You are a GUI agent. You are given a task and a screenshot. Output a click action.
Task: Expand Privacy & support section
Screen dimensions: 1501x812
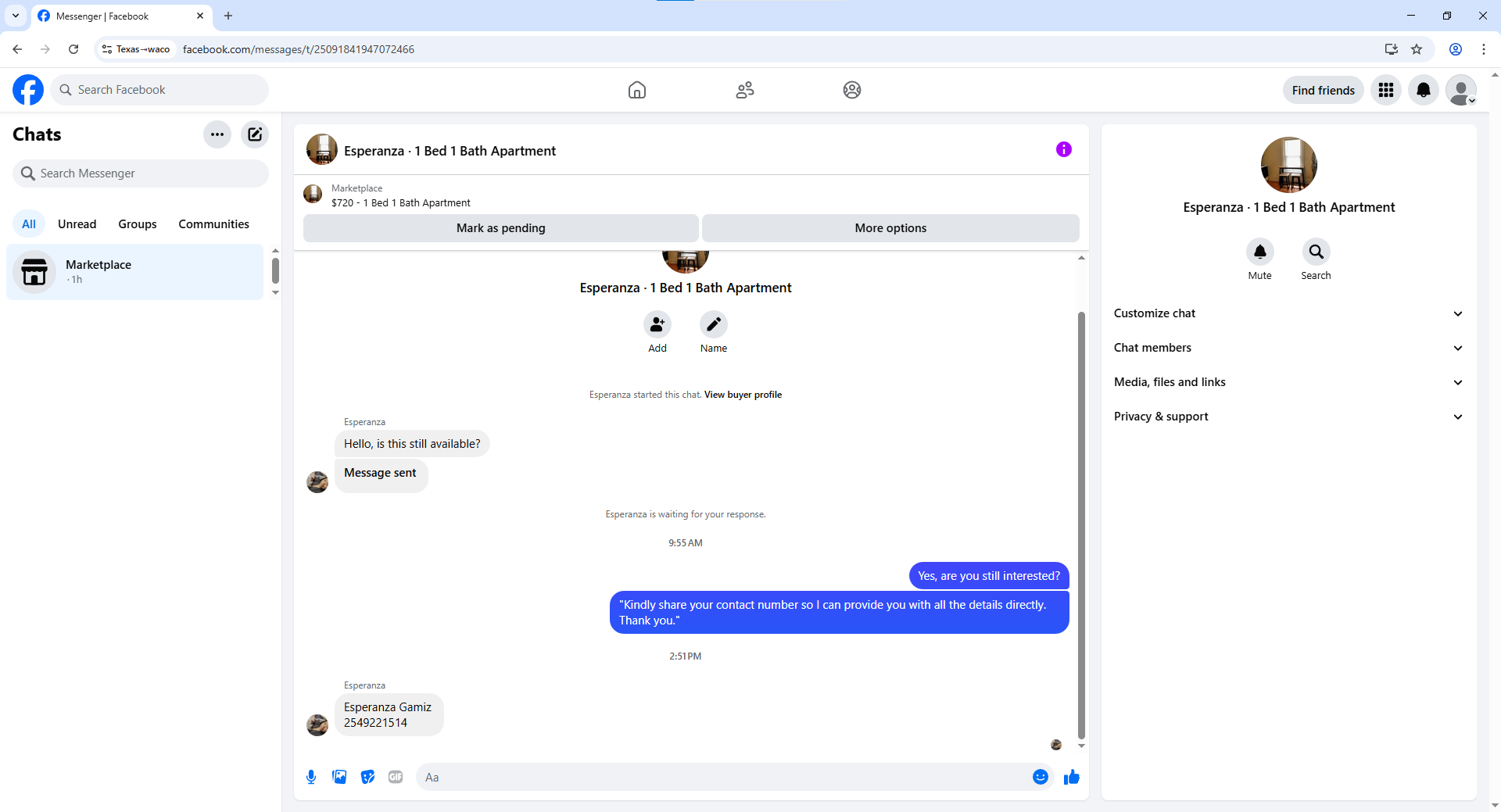(x=1288, y=417)
